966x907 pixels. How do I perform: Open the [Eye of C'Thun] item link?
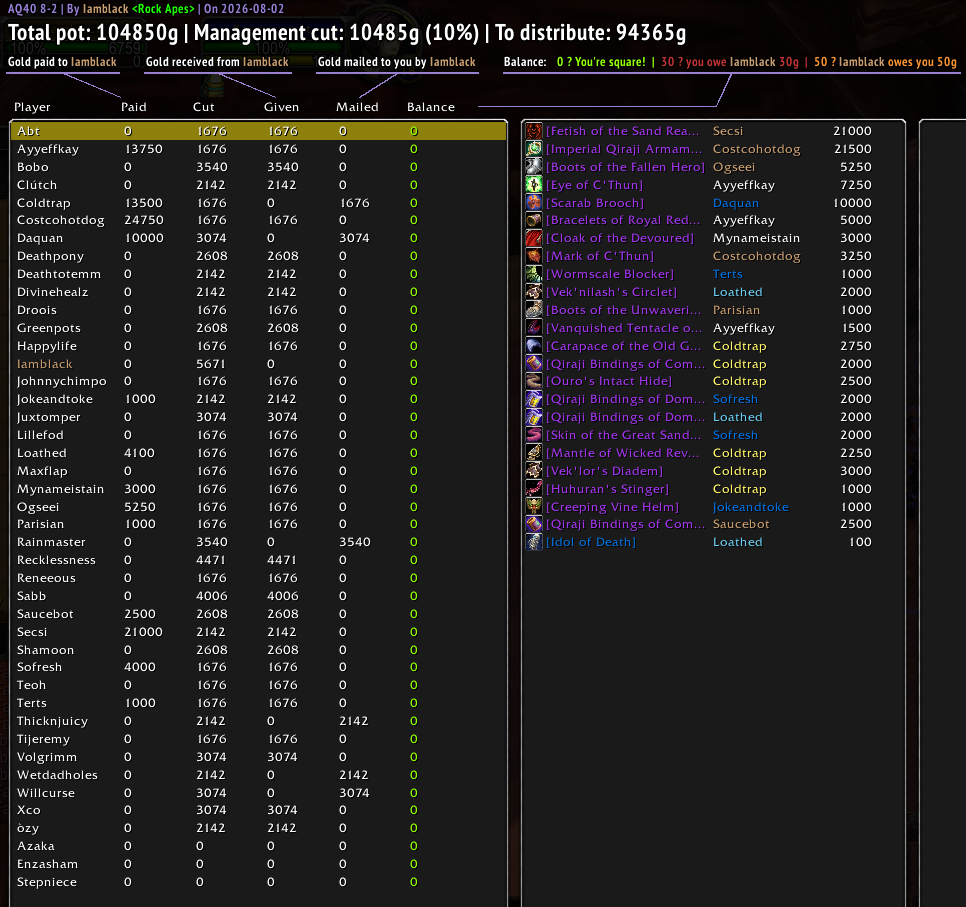point(594,185)
